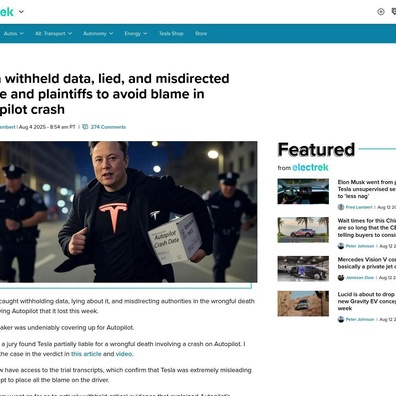Click the Featured from electrek logo
396x396 pixels.
point(310,168)
